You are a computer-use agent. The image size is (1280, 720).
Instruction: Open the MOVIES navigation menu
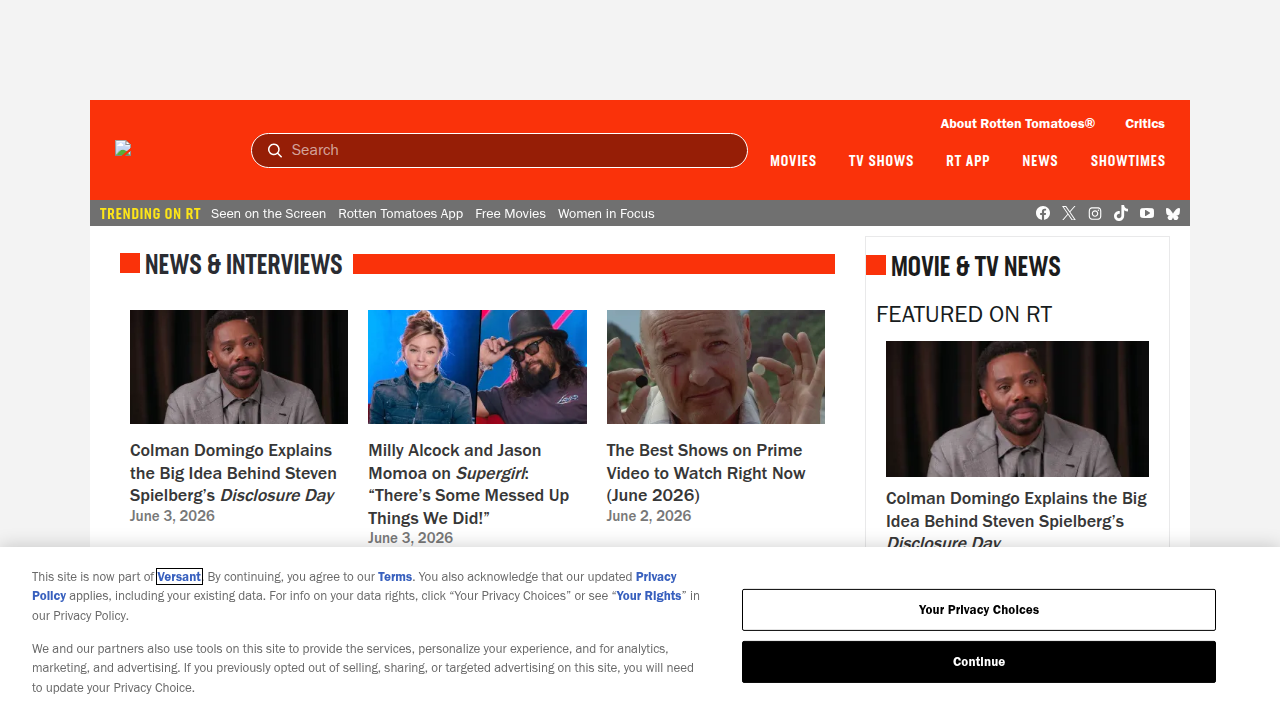(x=793, y=161)
